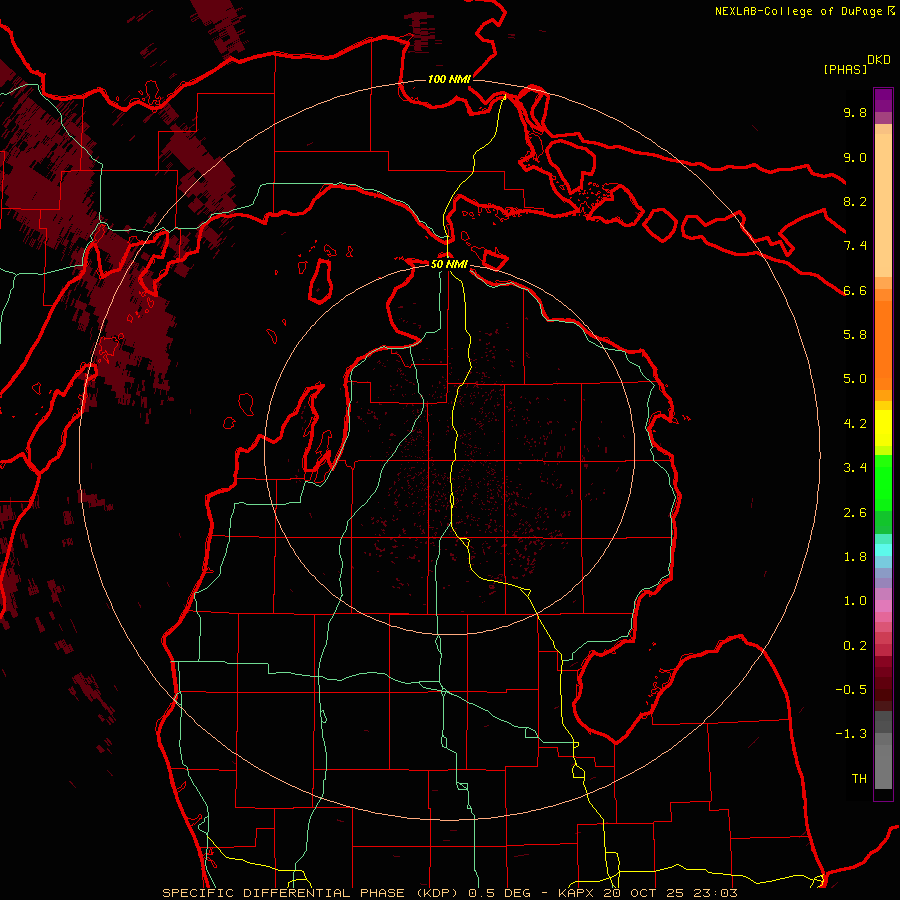Click the 23:03 timestamp in the caption
The width and height of the screenshot is (900, 900).
click(x=714, y=893)
